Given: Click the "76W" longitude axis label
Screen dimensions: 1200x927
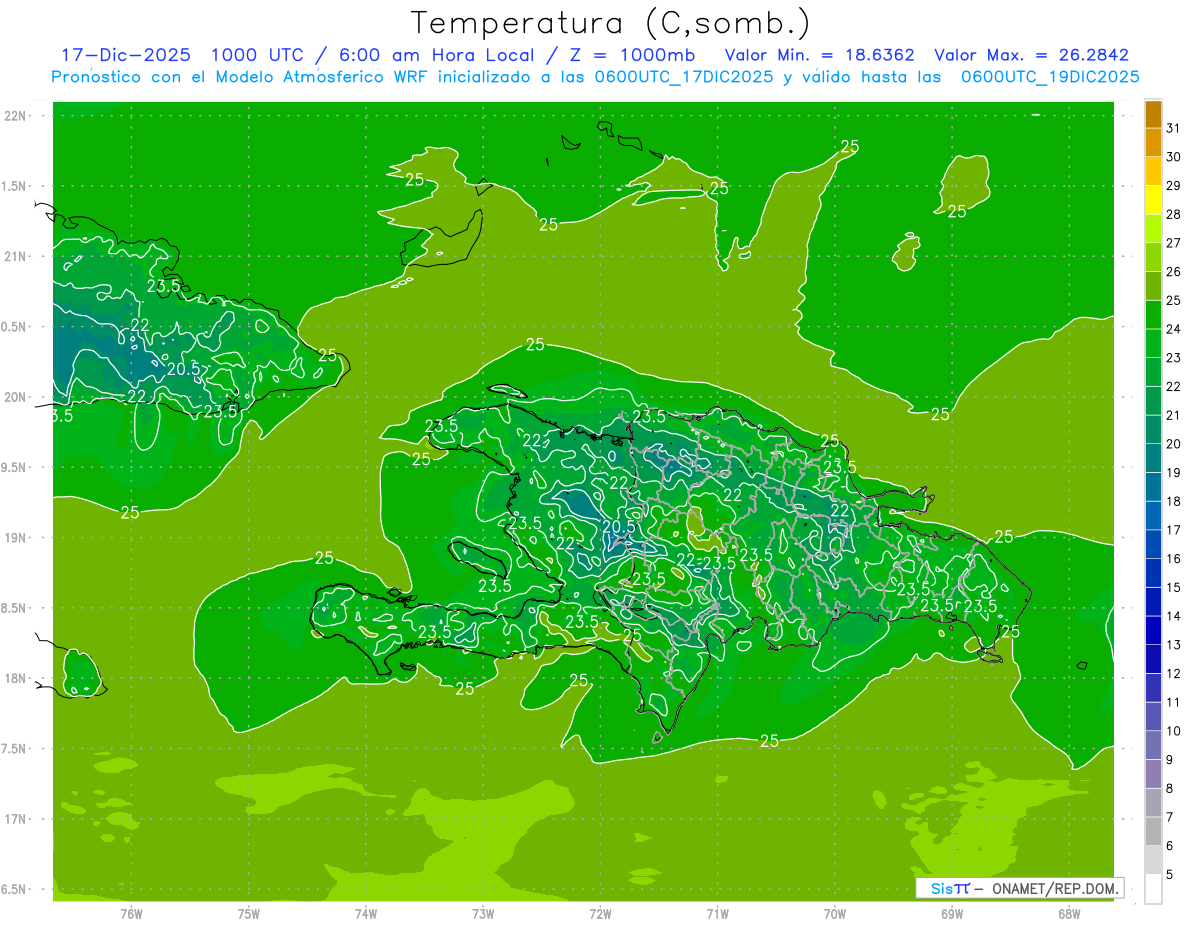Looking at the screenshot, I should (131, 914).
